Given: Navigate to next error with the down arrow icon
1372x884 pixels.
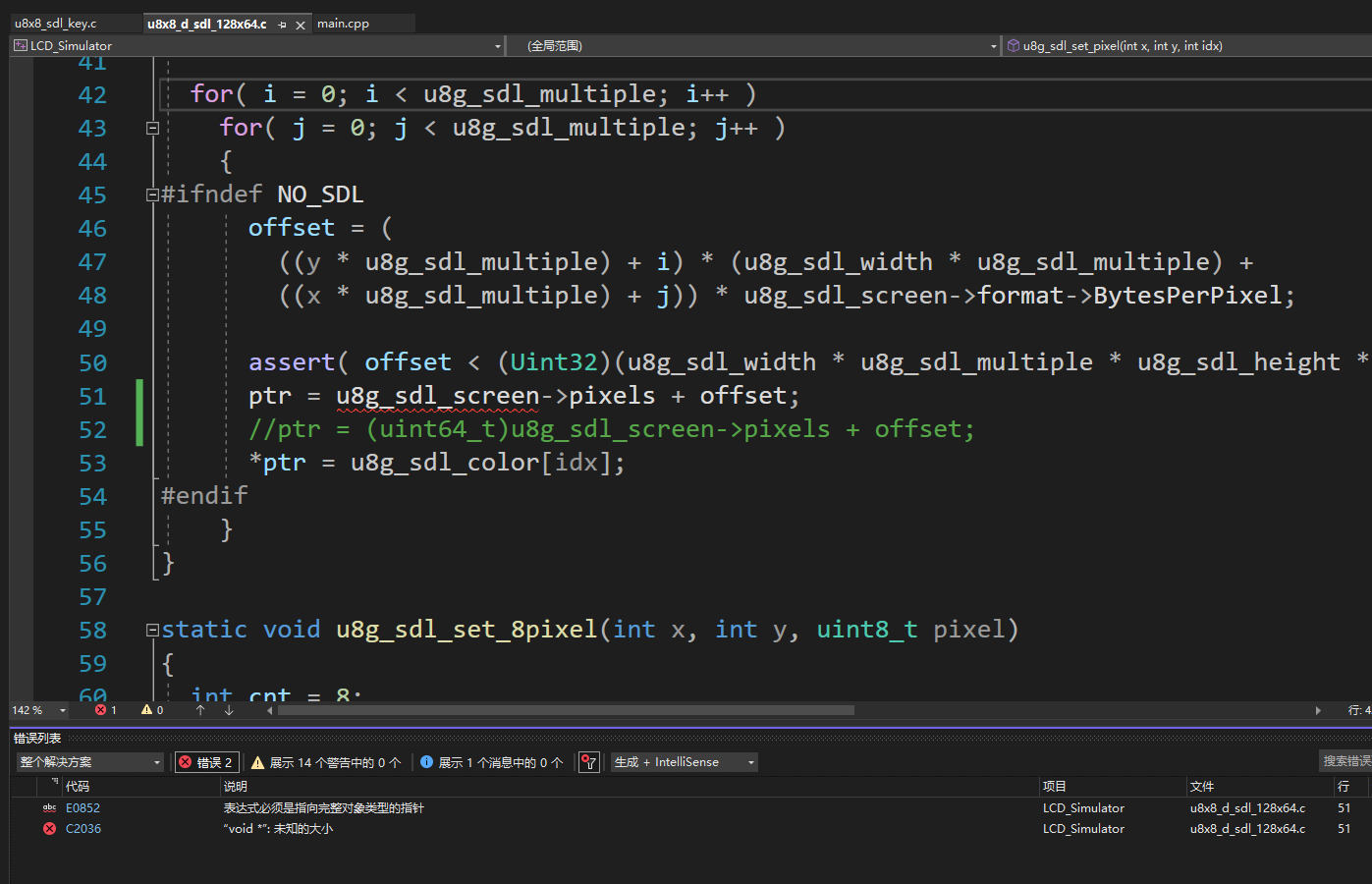Looking at the screenshot, I should (x=228, y=709).
